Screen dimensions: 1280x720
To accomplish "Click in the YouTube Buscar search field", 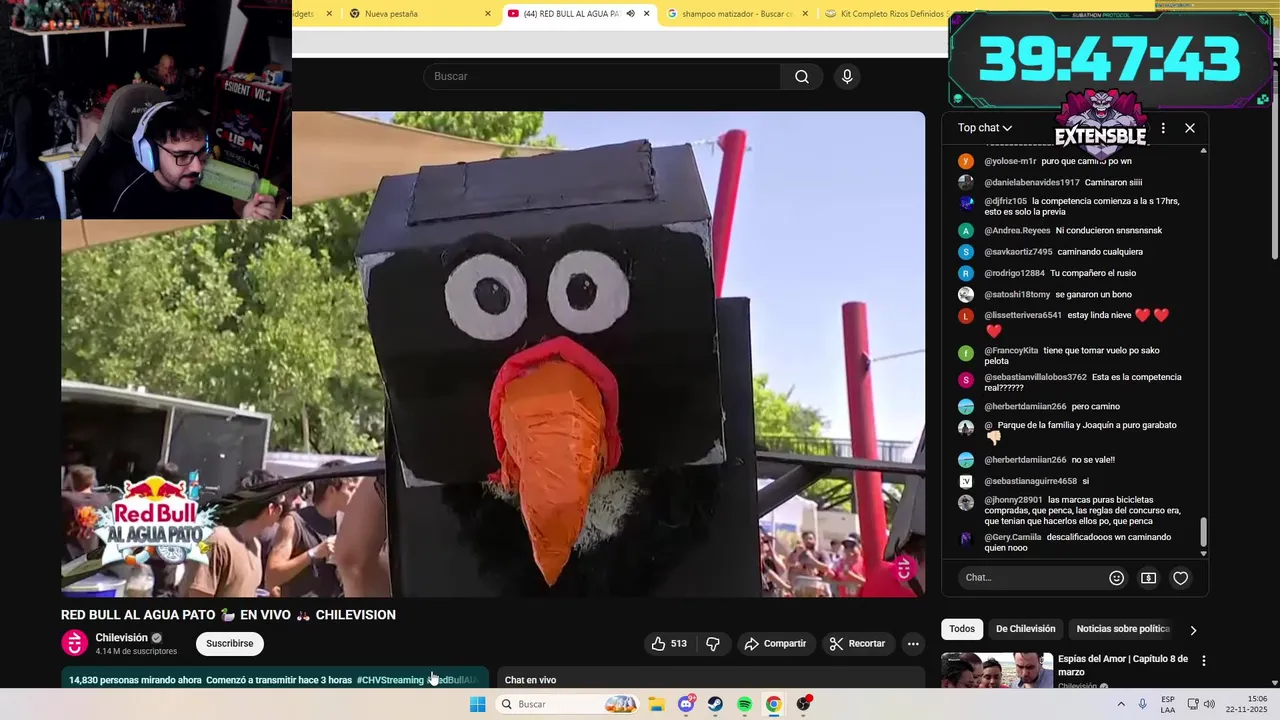I will coord(602,77).
